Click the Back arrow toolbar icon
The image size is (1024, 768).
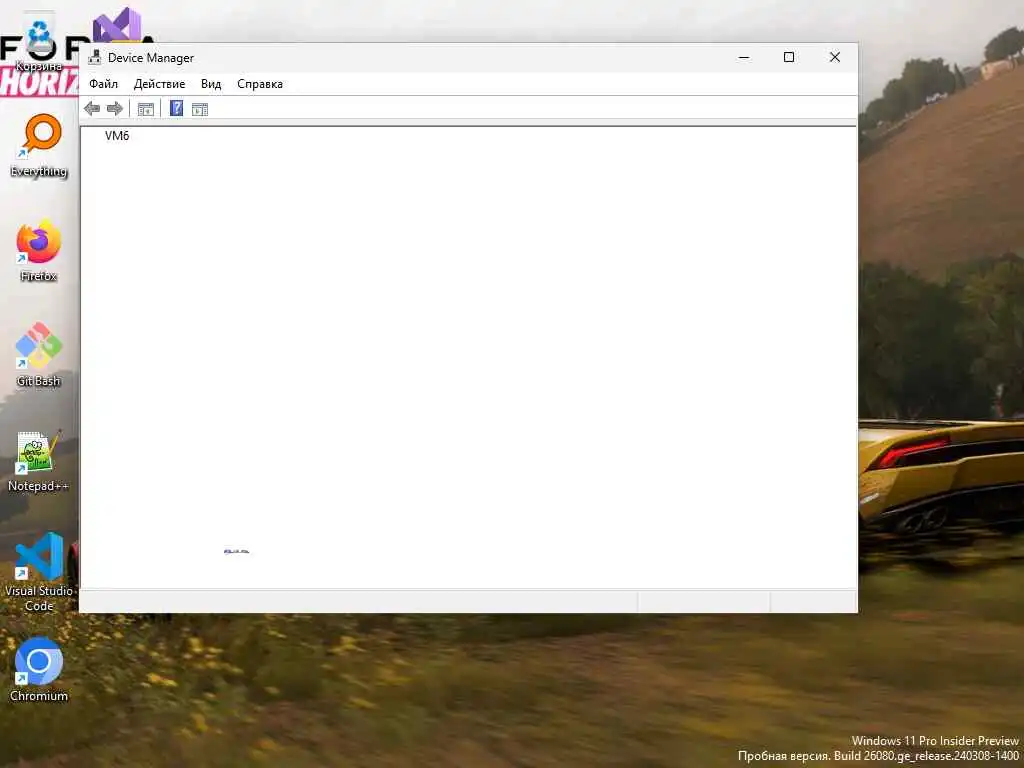pyautogui.click(x=92, y=108)
